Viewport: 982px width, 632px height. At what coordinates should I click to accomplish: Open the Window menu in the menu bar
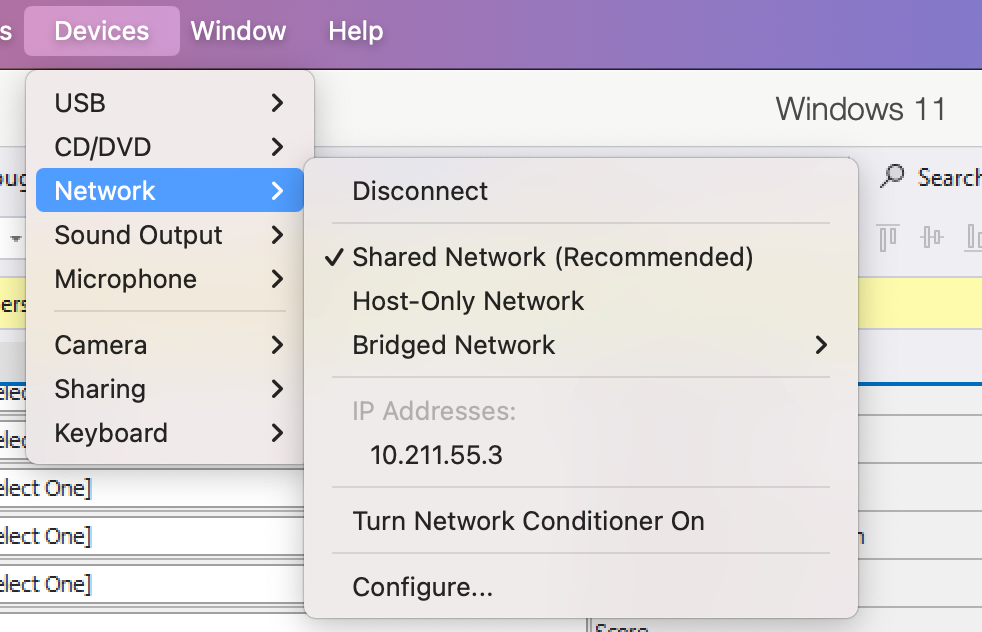(x=238, y=31)
